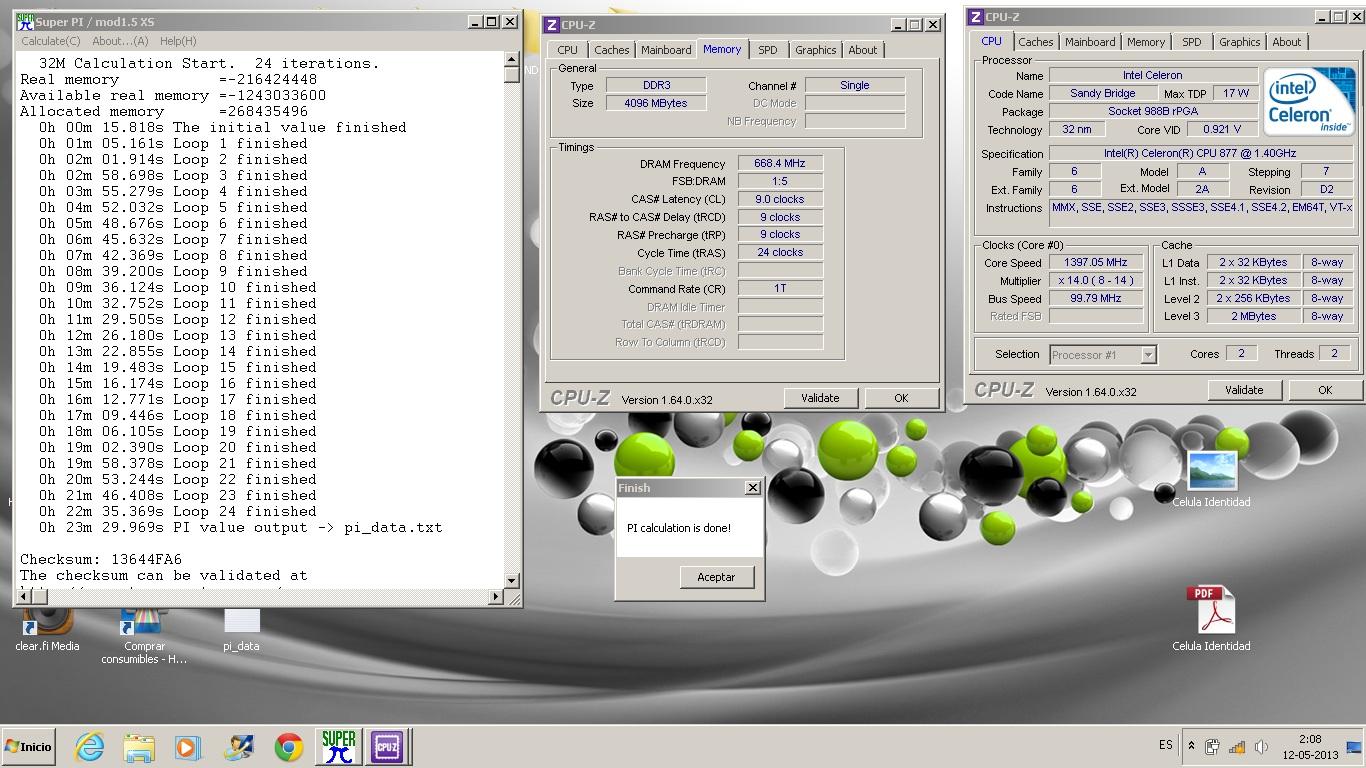Click the Intel Celeron logo
Viewport: 1366px width, 768px height.
click(x=1309, y=102)
